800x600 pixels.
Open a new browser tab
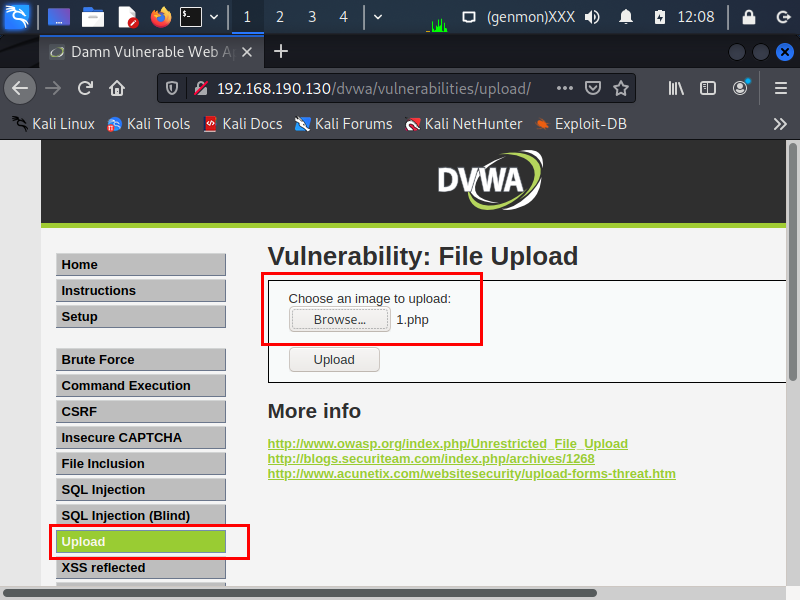281,52
